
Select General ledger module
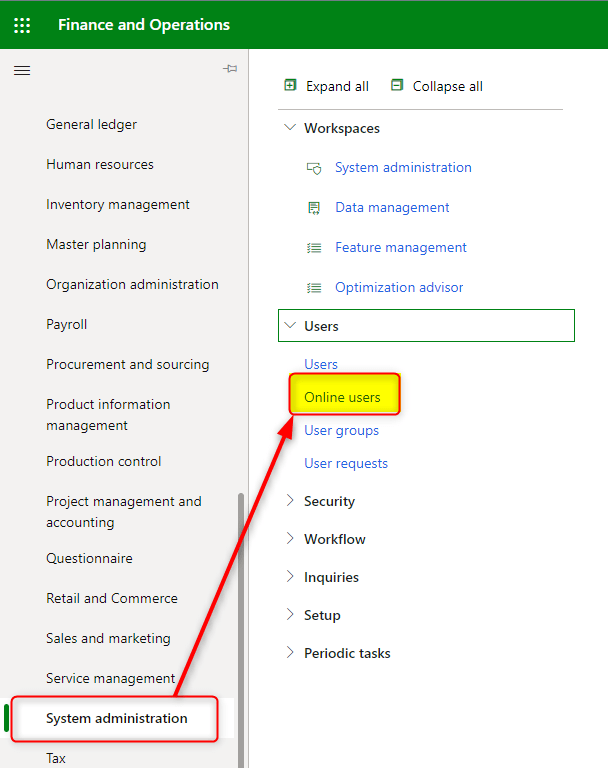tap(92, 125)
